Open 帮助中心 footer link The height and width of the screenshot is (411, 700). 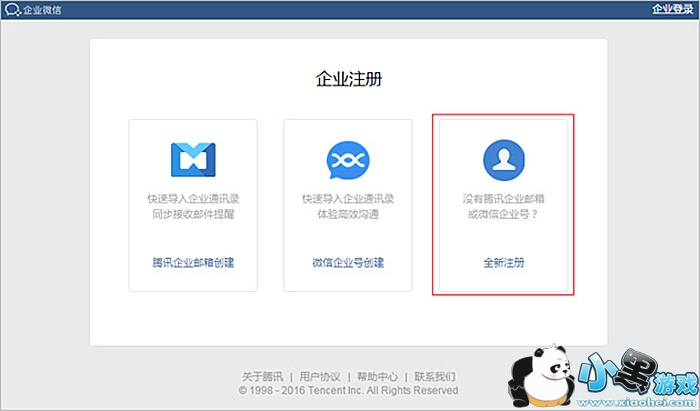(x=378, y=376)
